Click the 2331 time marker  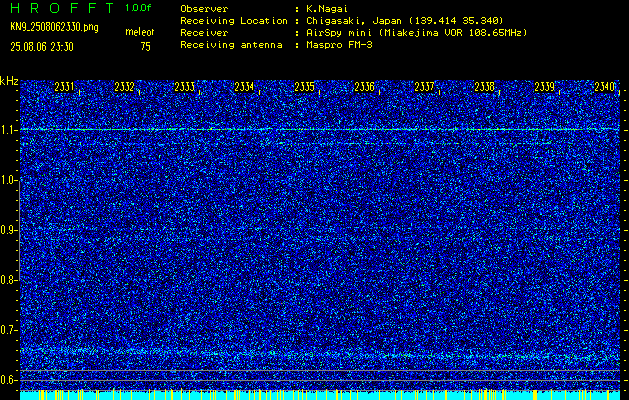tap(64, 87)
